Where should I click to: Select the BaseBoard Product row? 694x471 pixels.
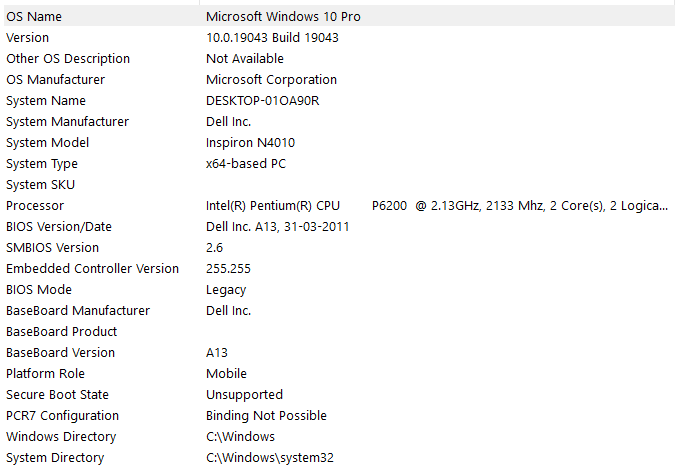[x=61, y=332]
